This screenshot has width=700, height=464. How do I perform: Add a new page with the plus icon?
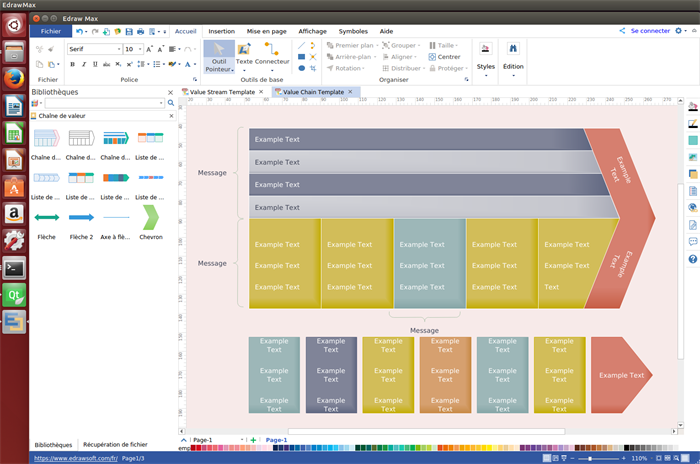pyautogui.click(x=253, y=440)
